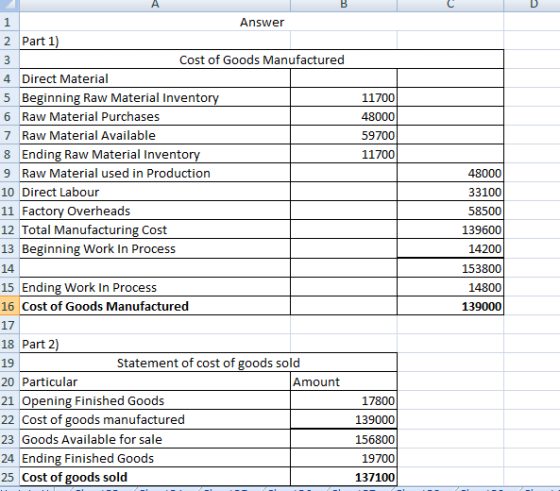Select the Answer title cell

click(x=262, y=22)
